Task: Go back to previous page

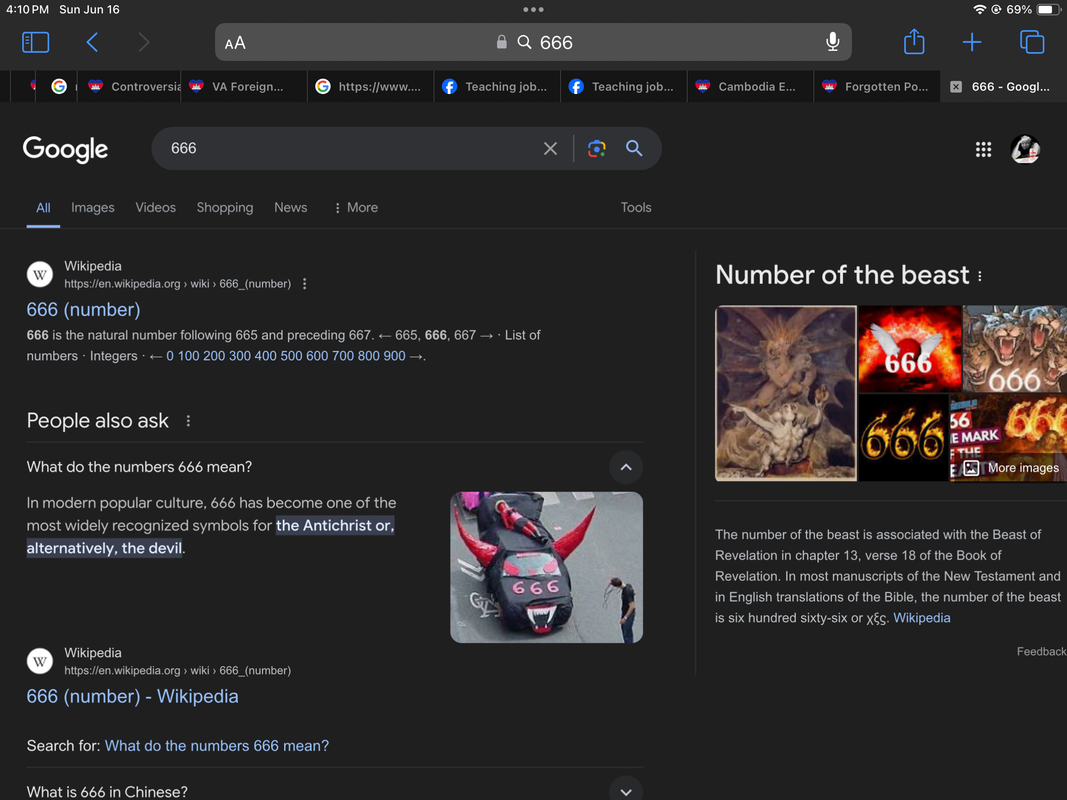Action: 93,42
